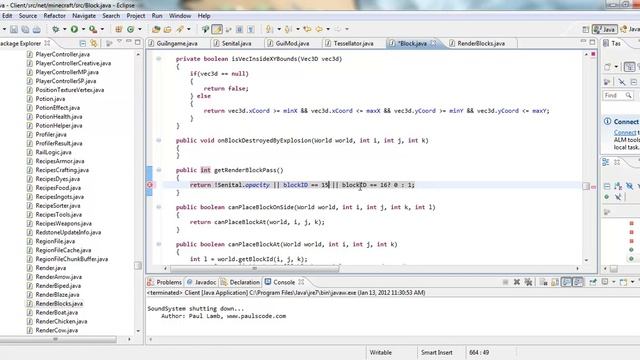Maximize the Package Explorer panel

point(138,42)
